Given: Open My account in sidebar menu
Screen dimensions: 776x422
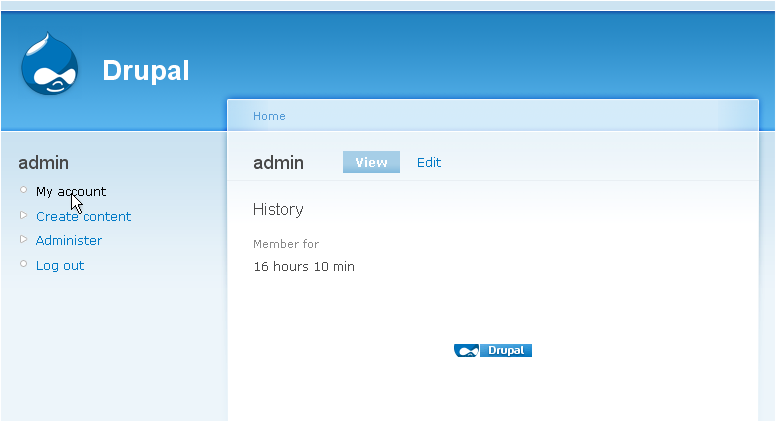Looking at the screenshot, I should [x=71, y=191].
